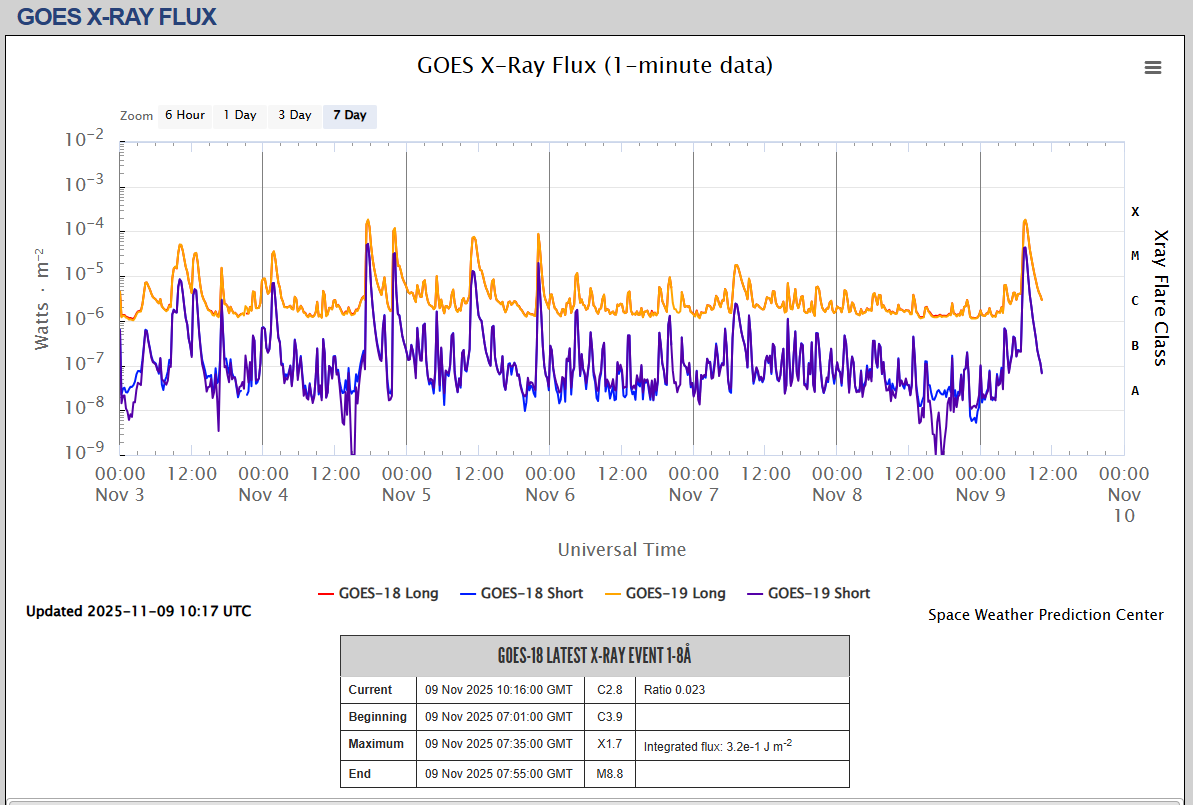The width and height of the screenshot is (1193, 805).
Task: Select the X1.7 maximum flare class cell
Action: pos(610,744)
